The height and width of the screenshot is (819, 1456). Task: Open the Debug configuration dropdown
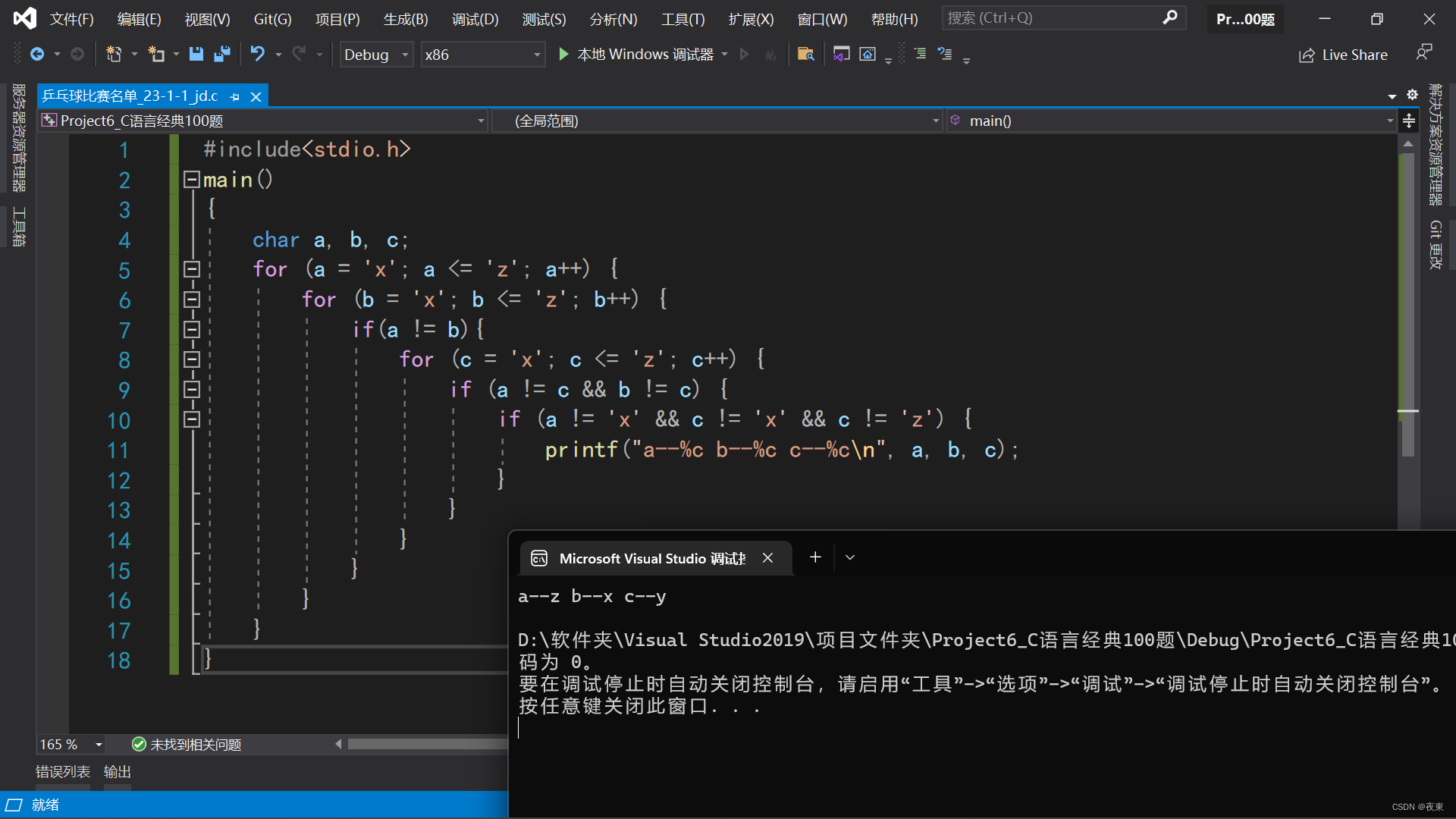404,54
